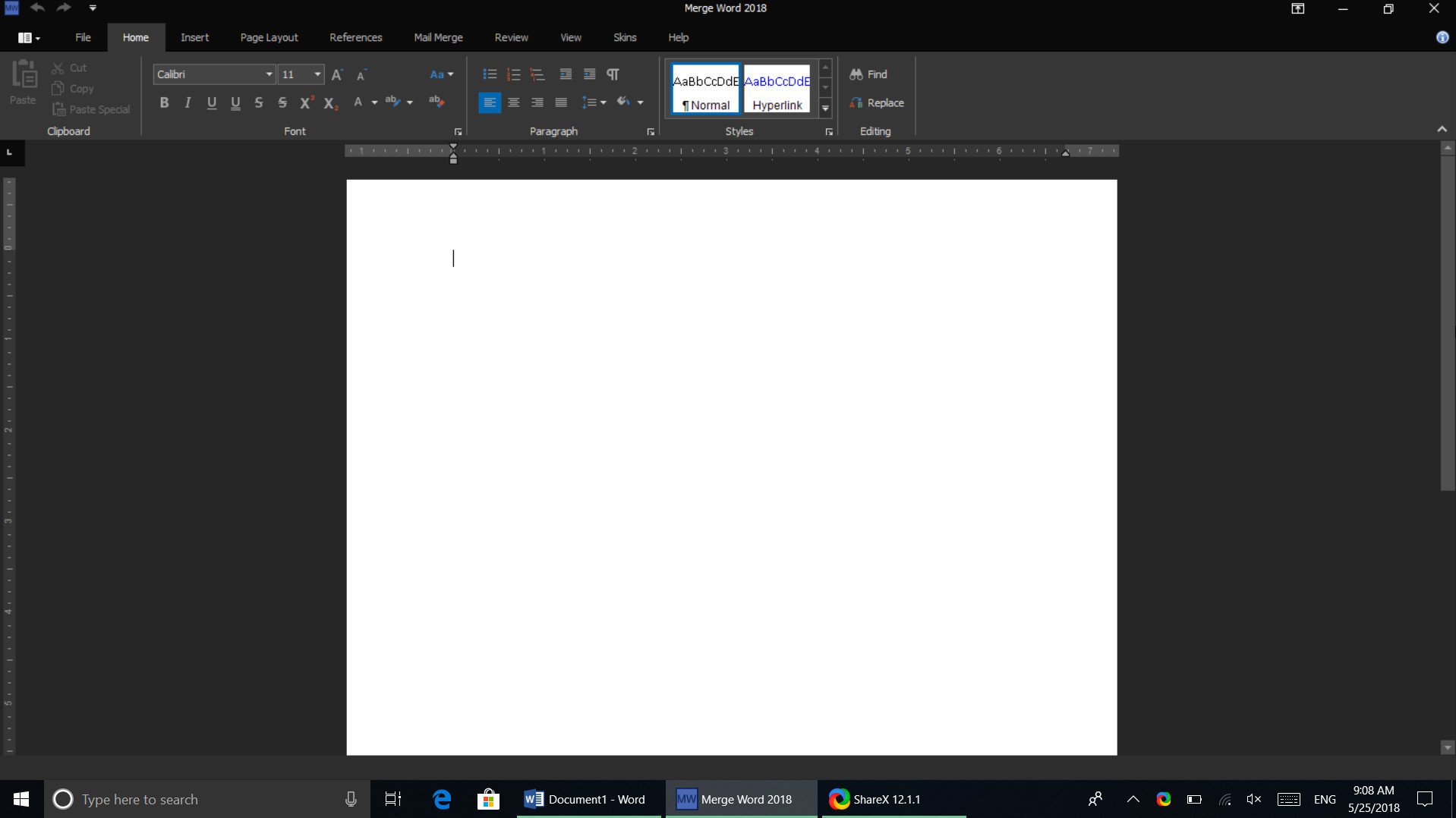The image size is (1456, 818).
Task: Click the grow font size icon
Action: pos(338,74)
